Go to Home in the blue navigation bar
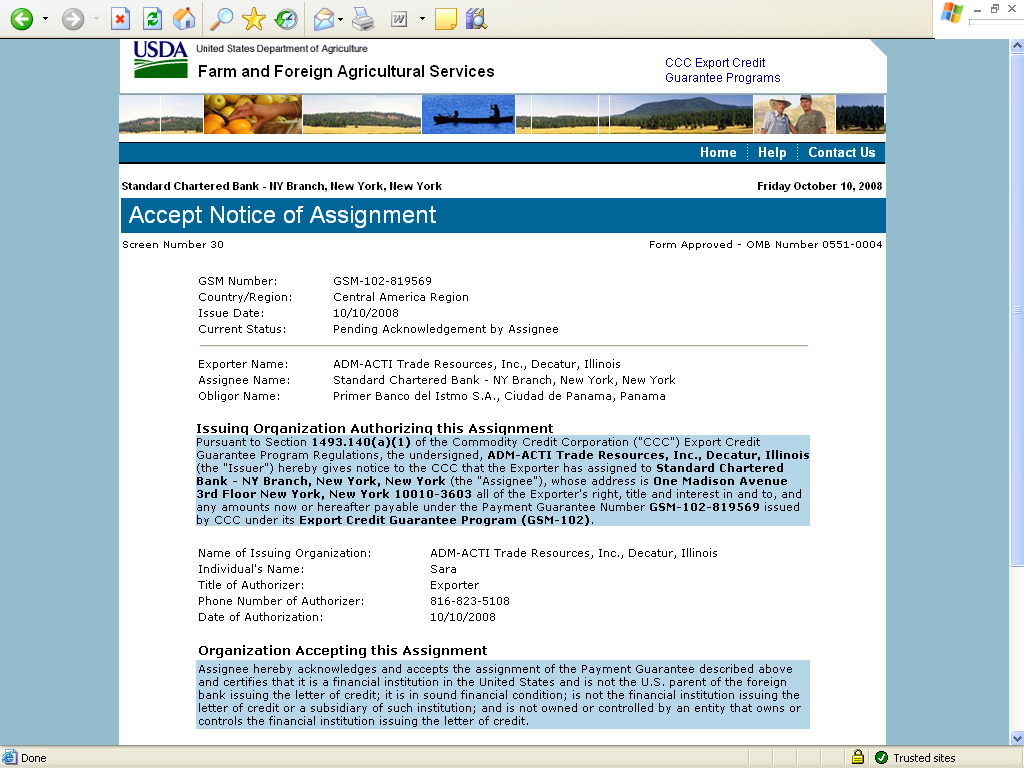This screenshot has width=1024, height=768. click(718, 152)
